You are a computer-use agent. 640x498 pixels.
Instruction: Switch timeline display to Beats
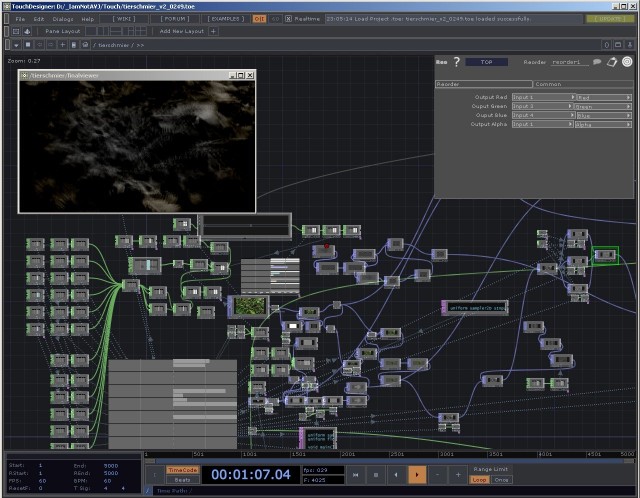coord(182,480)
